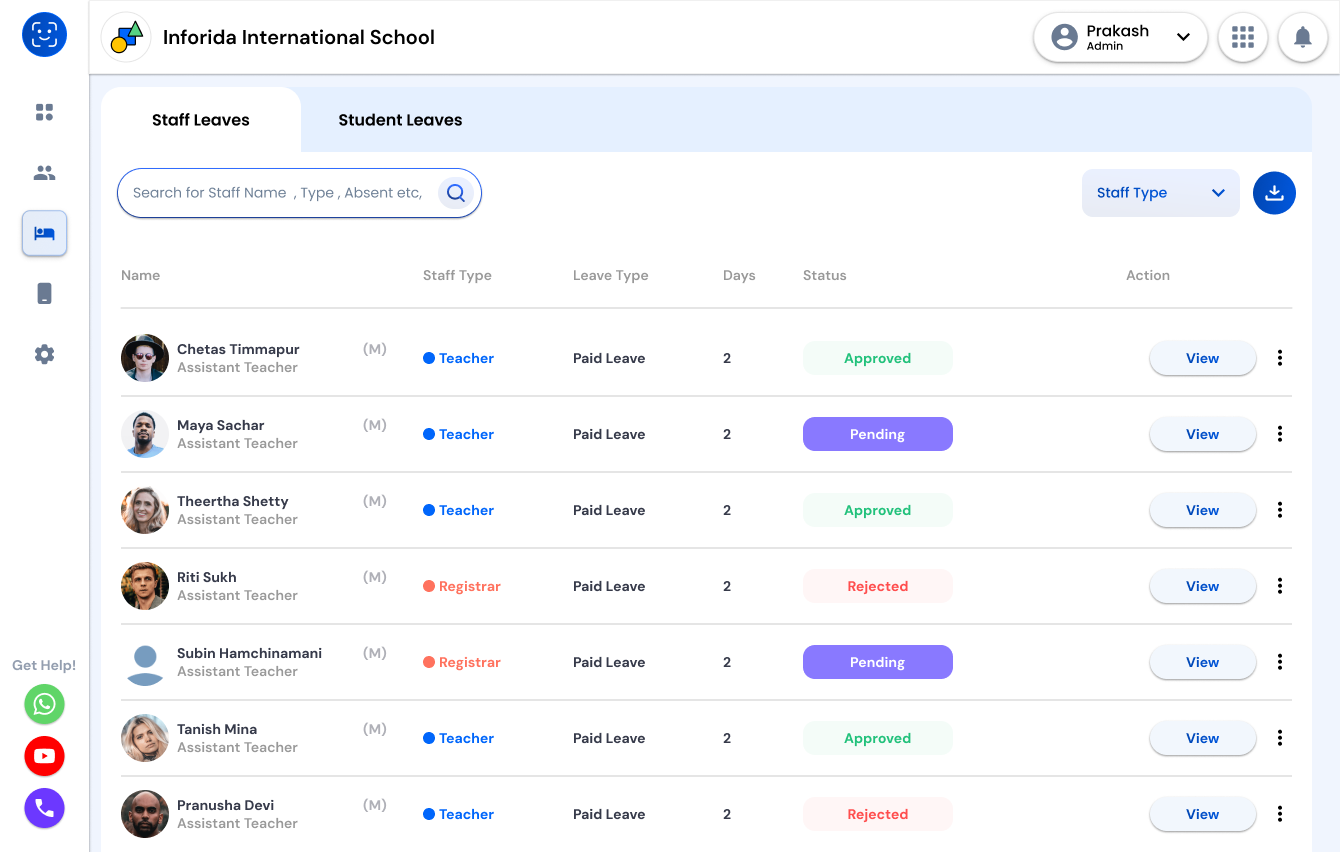Open more options for Chetas Timmapur
This screenshot has height=852, width=1340.
pyautogui.click(x=1279, y=358)
